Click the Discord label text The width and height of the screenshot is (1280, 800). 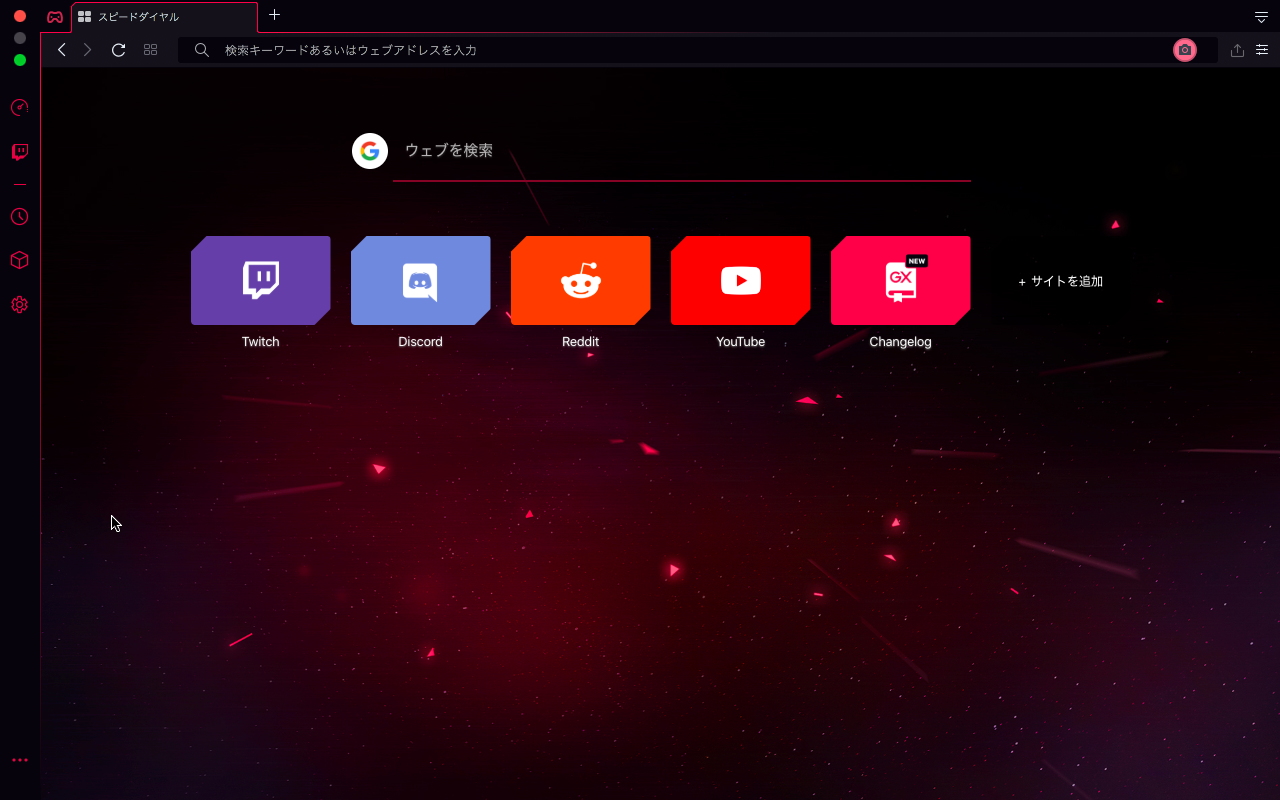[x=420, y=342]
